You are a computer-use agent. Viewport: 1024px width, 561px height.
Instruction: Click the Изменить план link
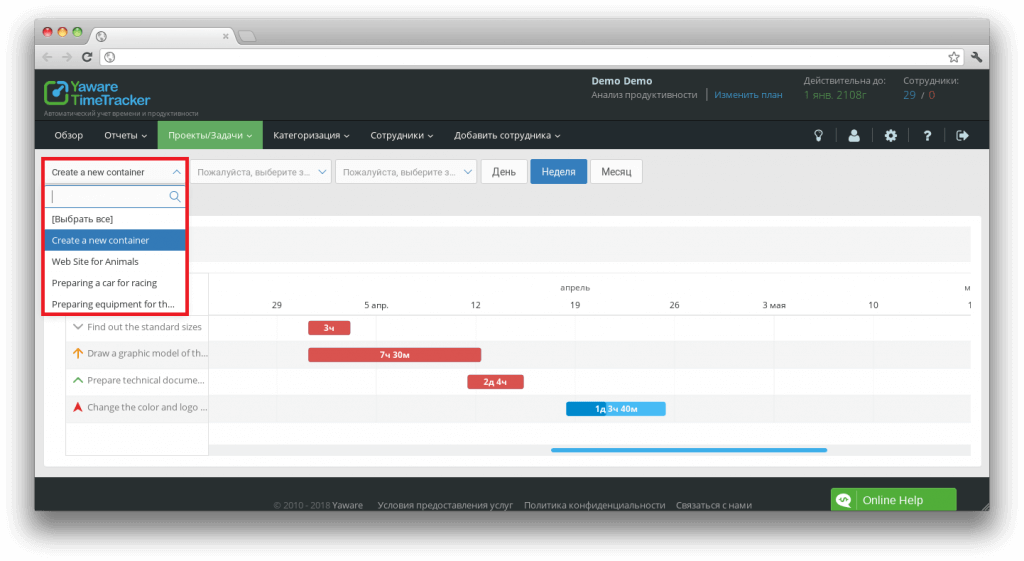pos(748,95)
